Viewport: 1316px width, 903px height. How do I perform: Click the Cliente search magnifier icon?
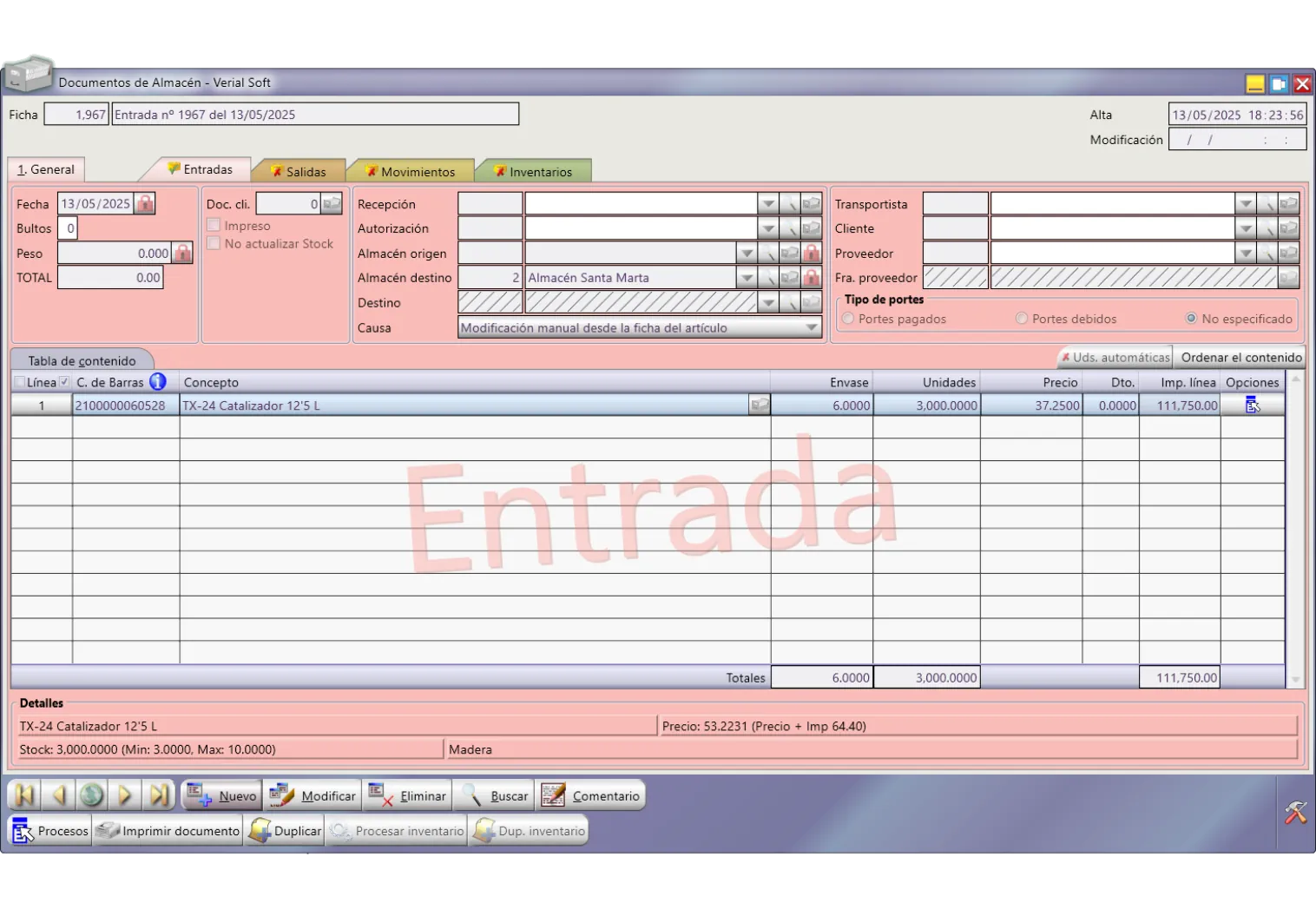[x=1267, y=228]
